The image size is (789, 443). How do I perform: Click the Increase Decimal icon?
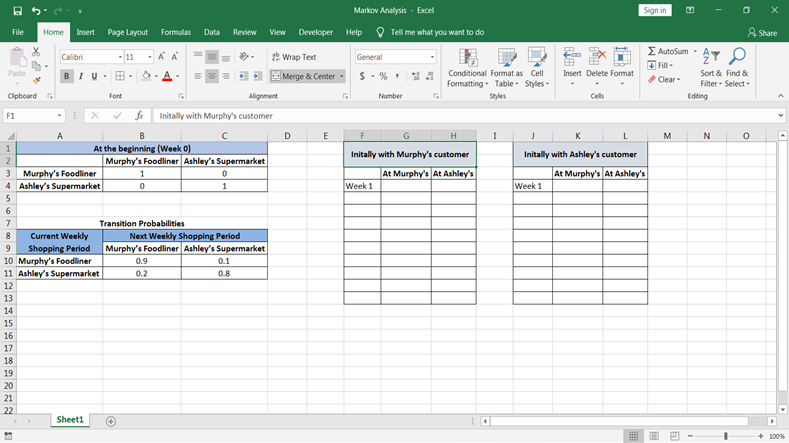coord(415,76)
